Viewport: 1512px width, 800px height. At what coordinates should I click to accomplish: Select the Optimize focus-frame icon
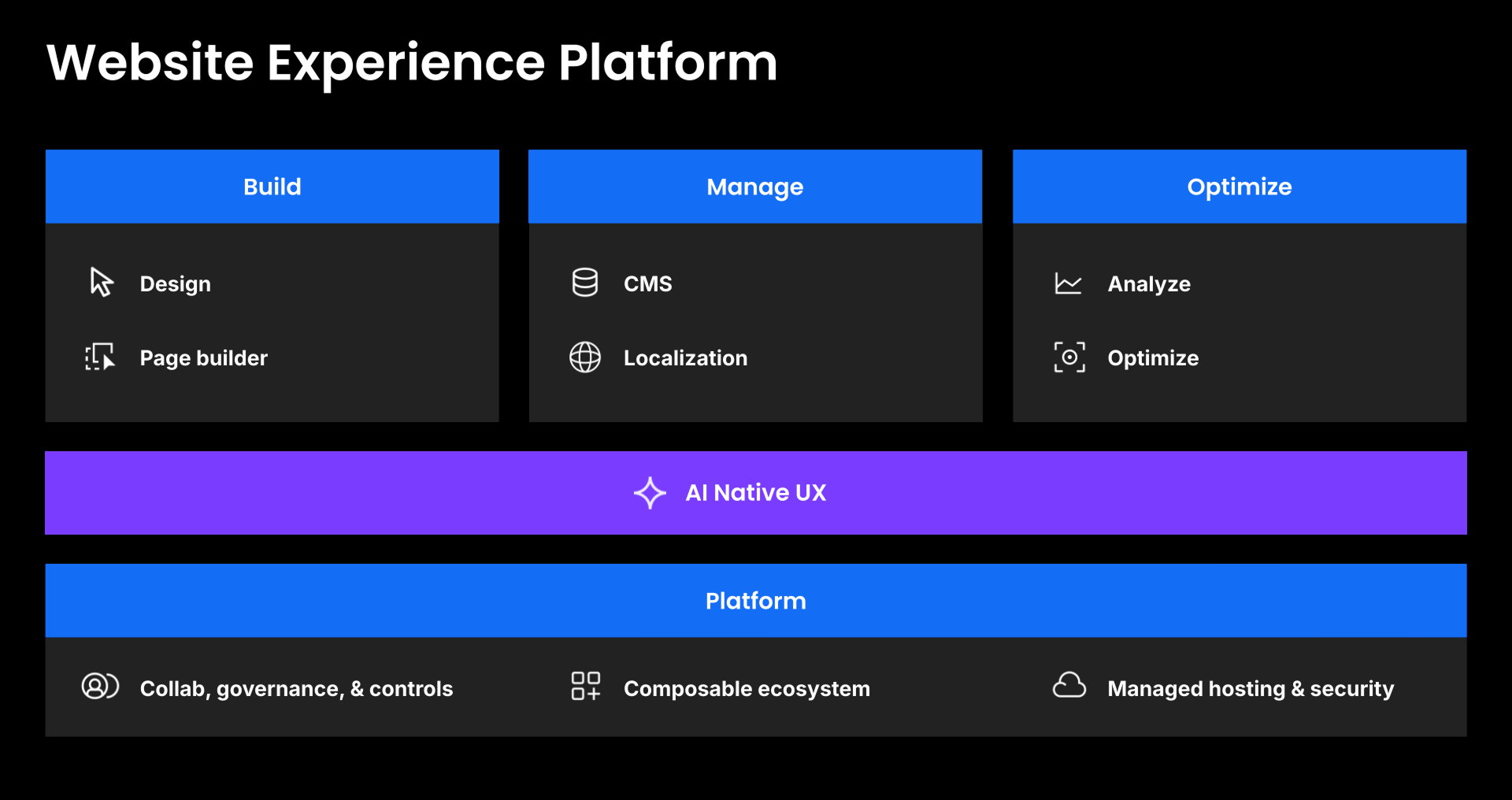1069,357
